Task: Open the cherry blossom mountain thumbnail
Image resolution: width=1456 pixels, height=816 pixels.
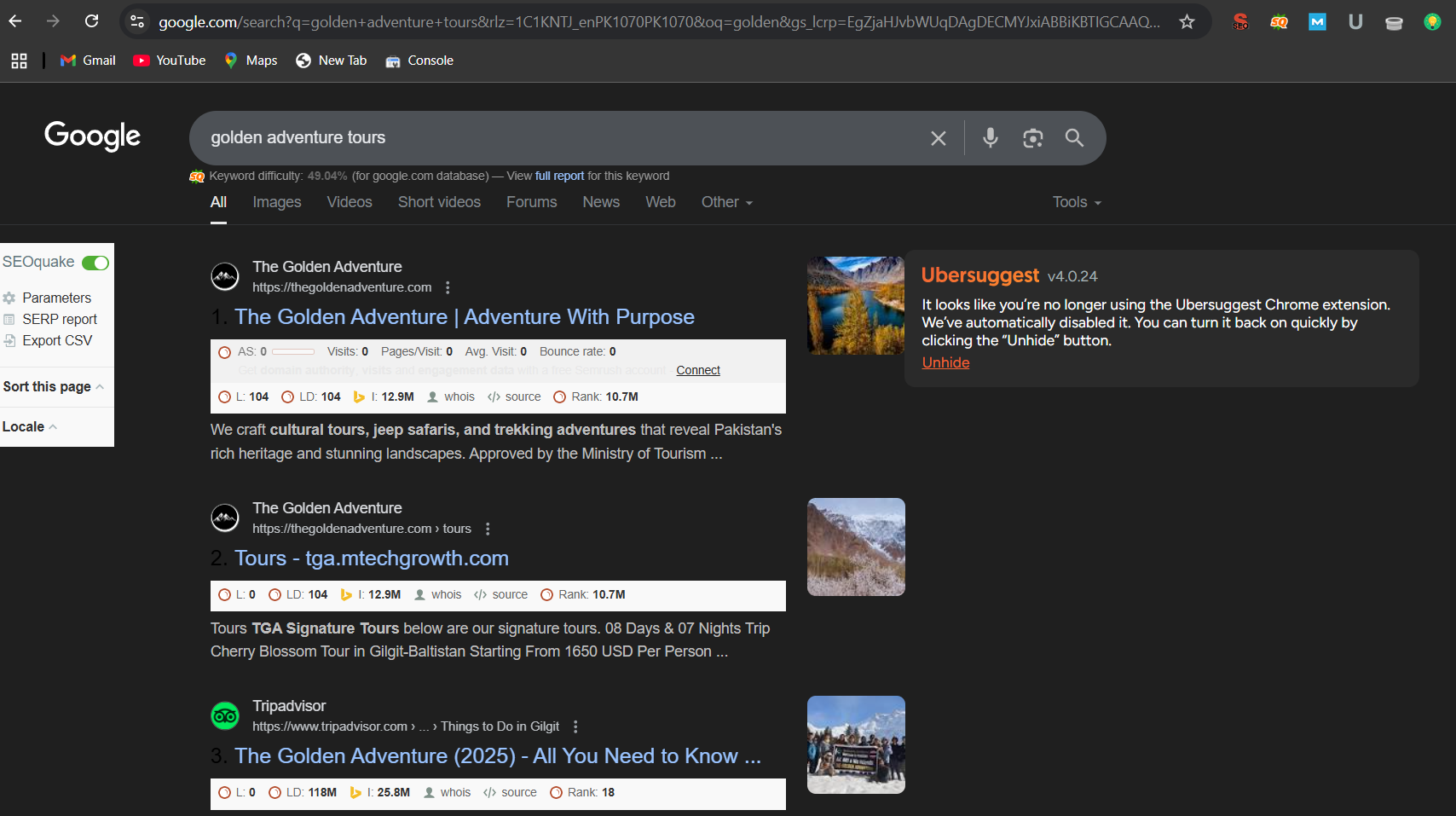Action: pos(856,547)
